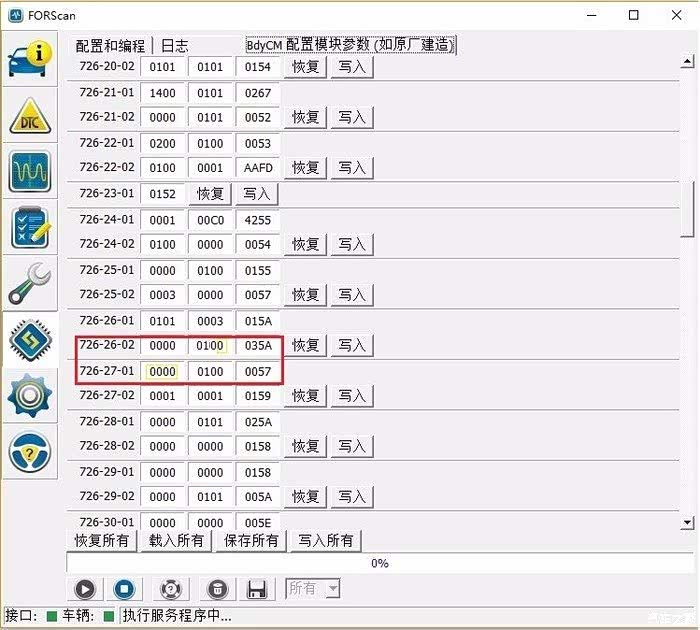Click field 0152 in row 726-23-01

(162, 194)
